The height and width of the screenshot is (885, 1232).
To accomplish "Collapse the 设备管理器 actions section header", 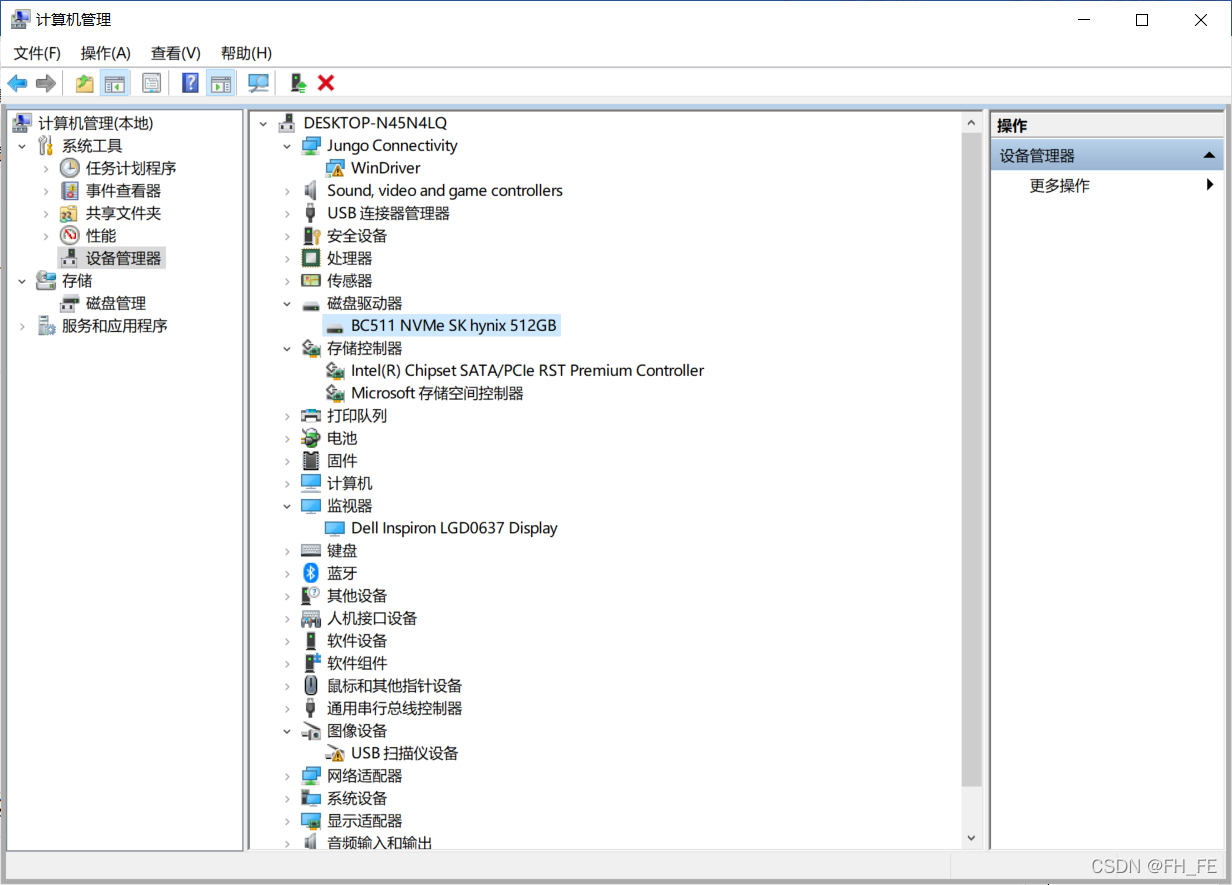I will pos(1209,155).
